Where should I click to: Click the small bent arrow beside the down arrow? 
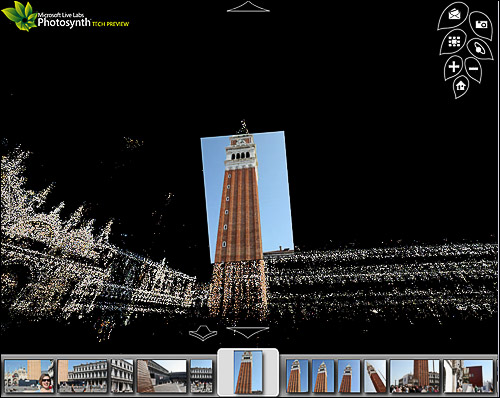tap(203, 333)
